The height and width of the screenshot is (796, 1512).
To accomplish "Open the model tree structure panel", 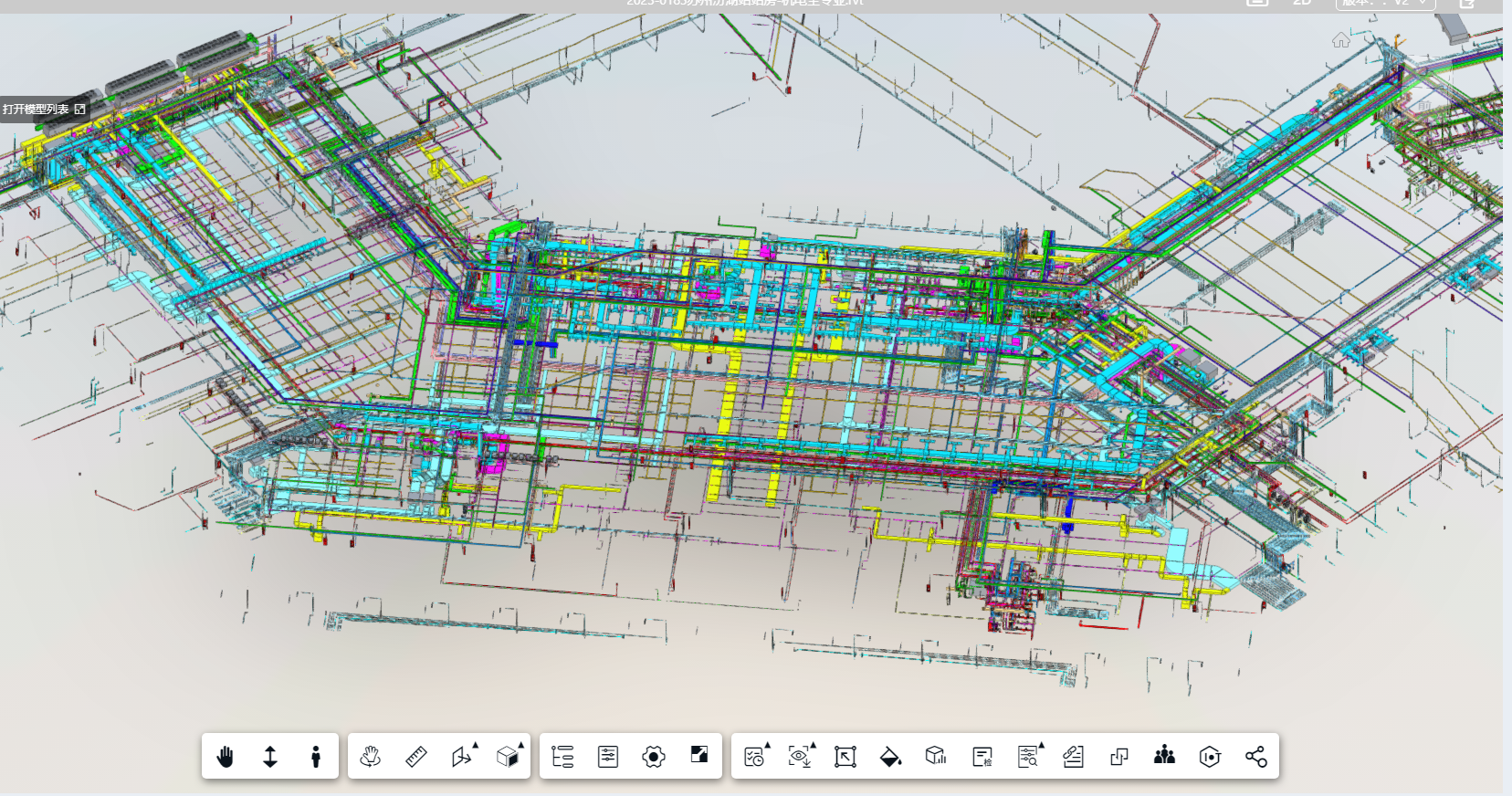I will [x=562, y=757].
